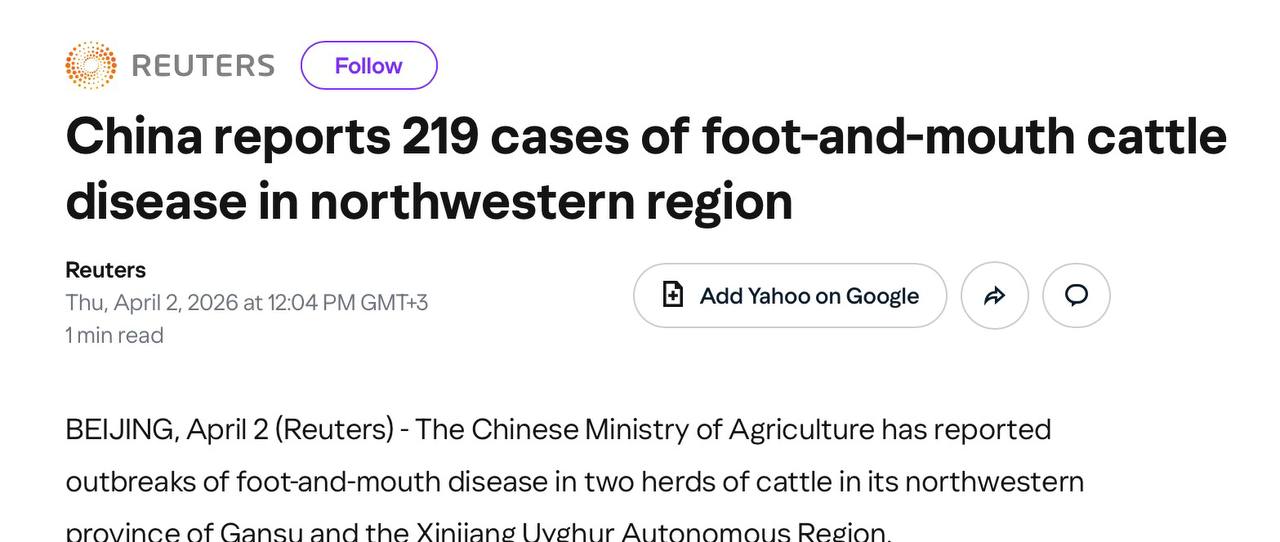Screen dimensions: 1280x542
Task: Click the BEIJING dateline in the article
Action: click(121, 429)
